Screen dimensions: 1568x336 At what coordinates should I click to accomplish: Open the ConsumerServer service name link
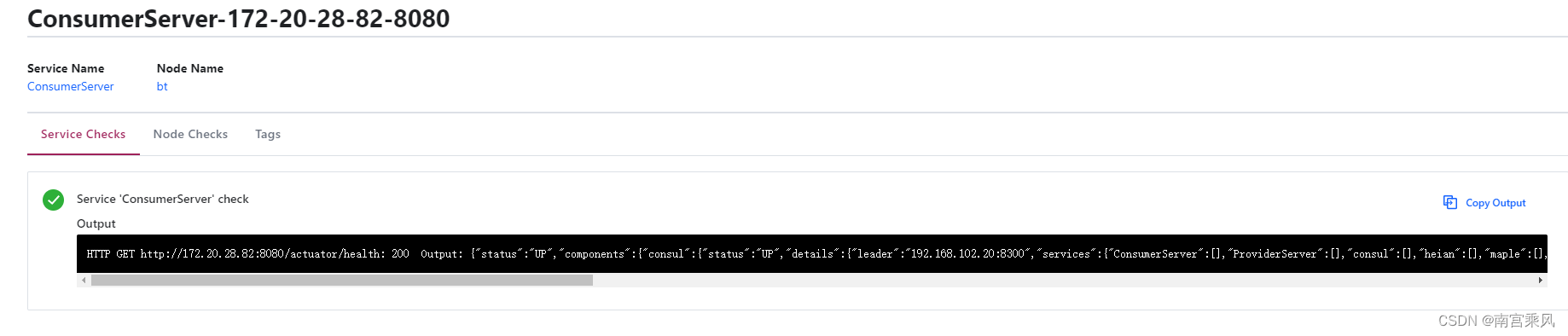click(x=70, y=86)
